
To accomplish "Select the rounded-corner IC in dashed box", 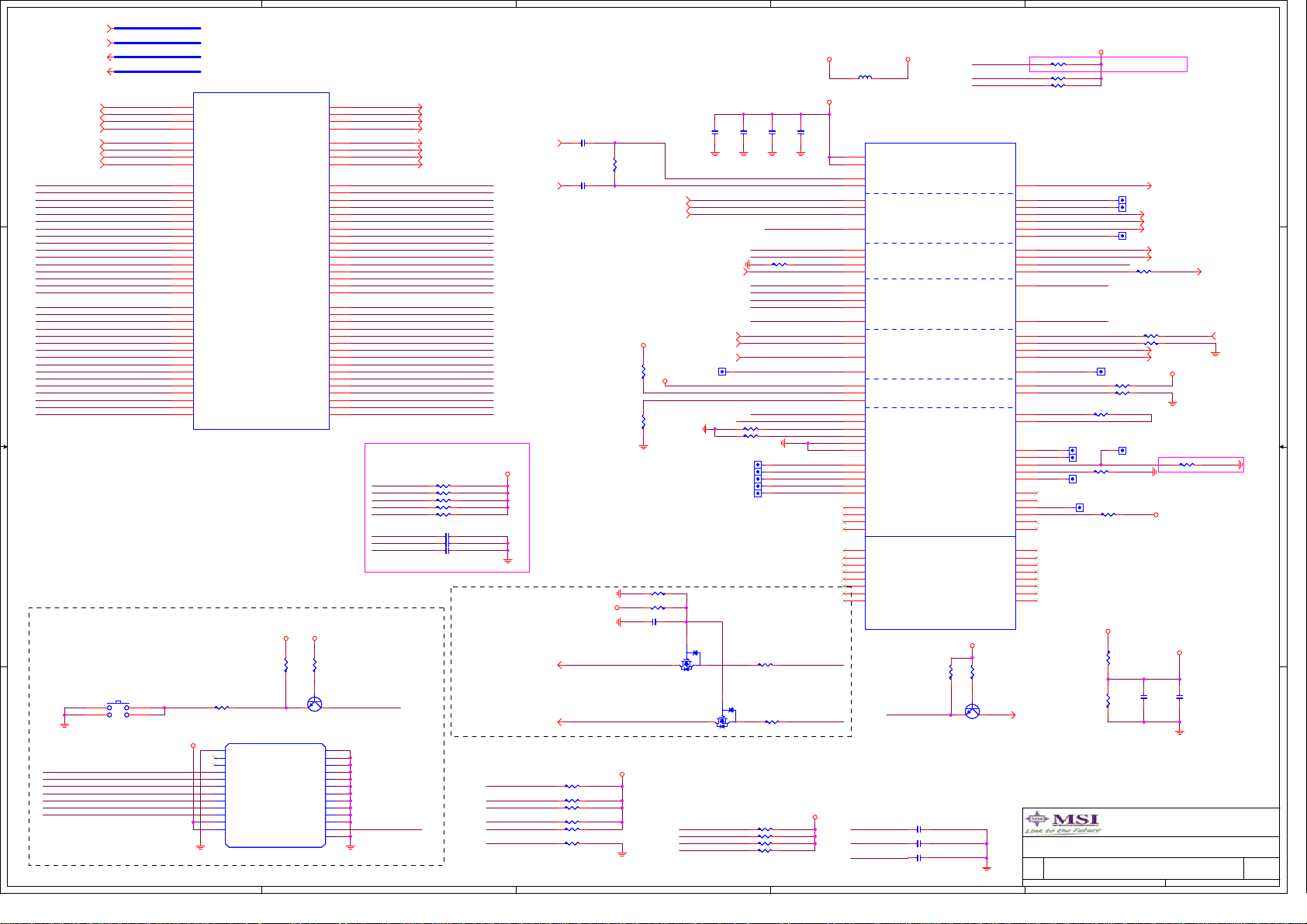I will [275, 795].
